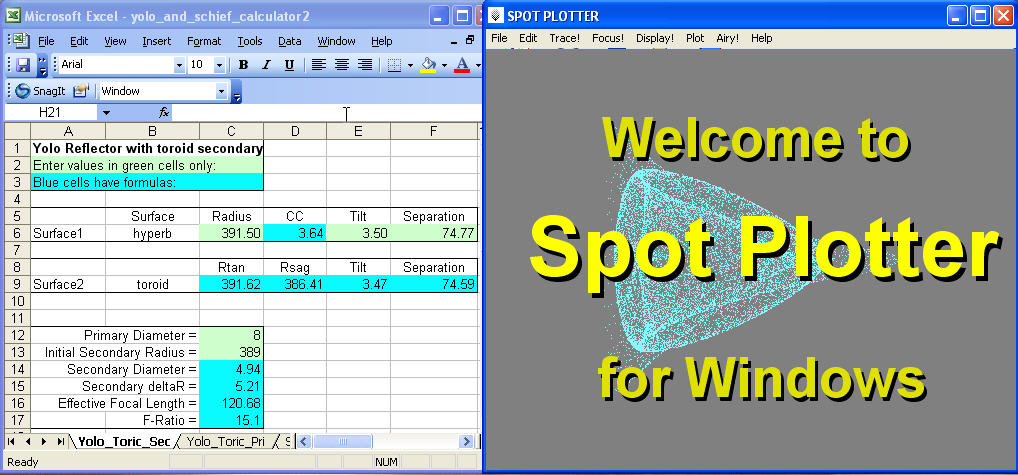Viewport: 1018px width, 475px height.
Task: Click horizontal scrollbar left arrow in Excel
Action: [304, 442]
